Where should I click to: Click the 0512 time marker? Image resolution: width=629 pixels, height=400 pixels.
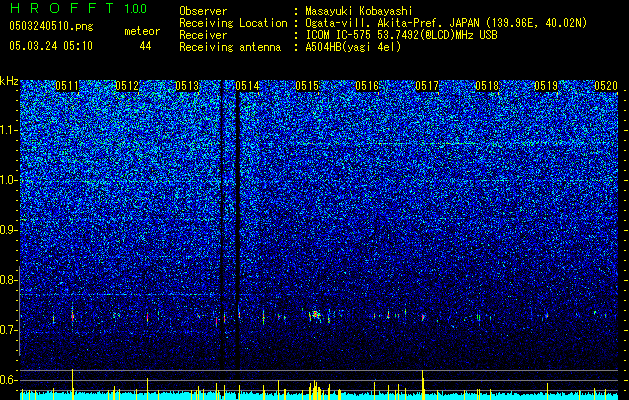click(127, 86)
